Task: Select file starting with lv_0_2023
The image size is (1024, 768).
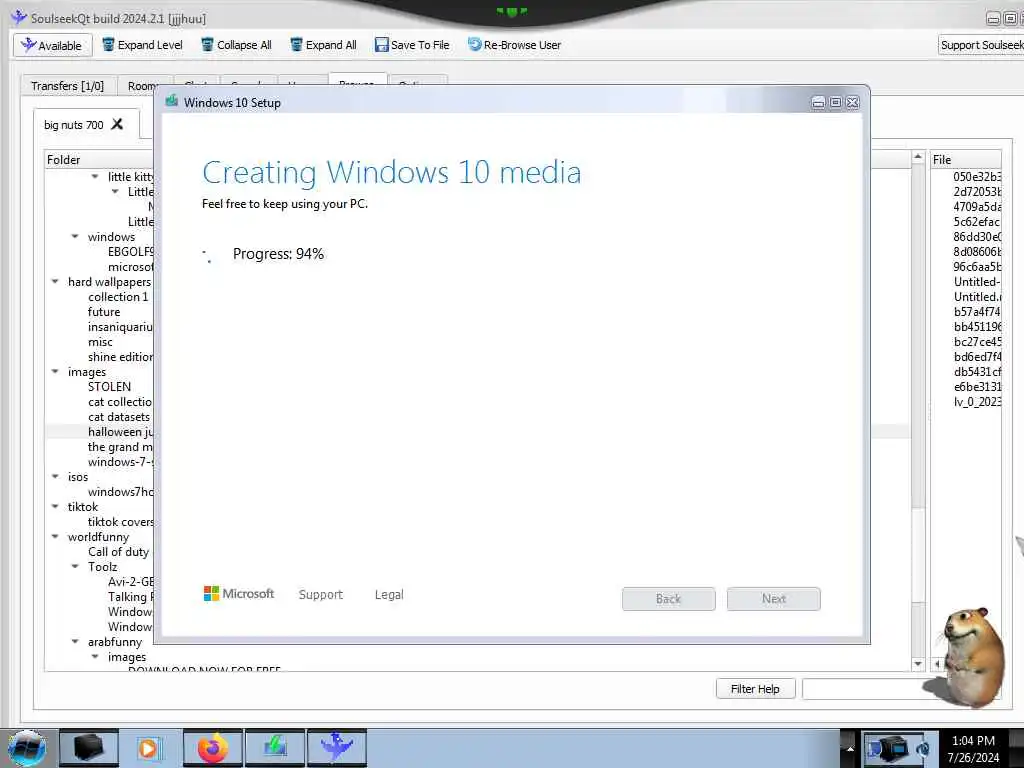Action: pos(977,402)
